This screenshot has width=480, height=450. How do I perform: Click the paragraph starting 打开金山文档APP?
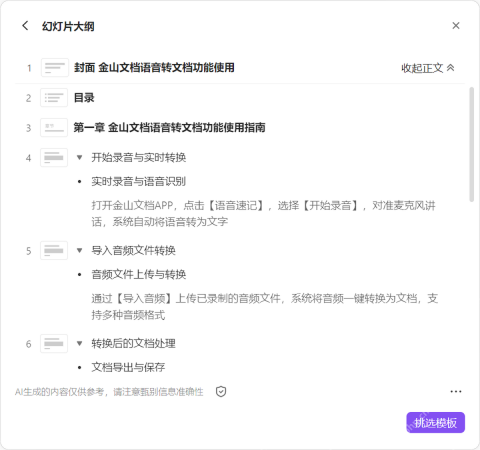[263, 213]
